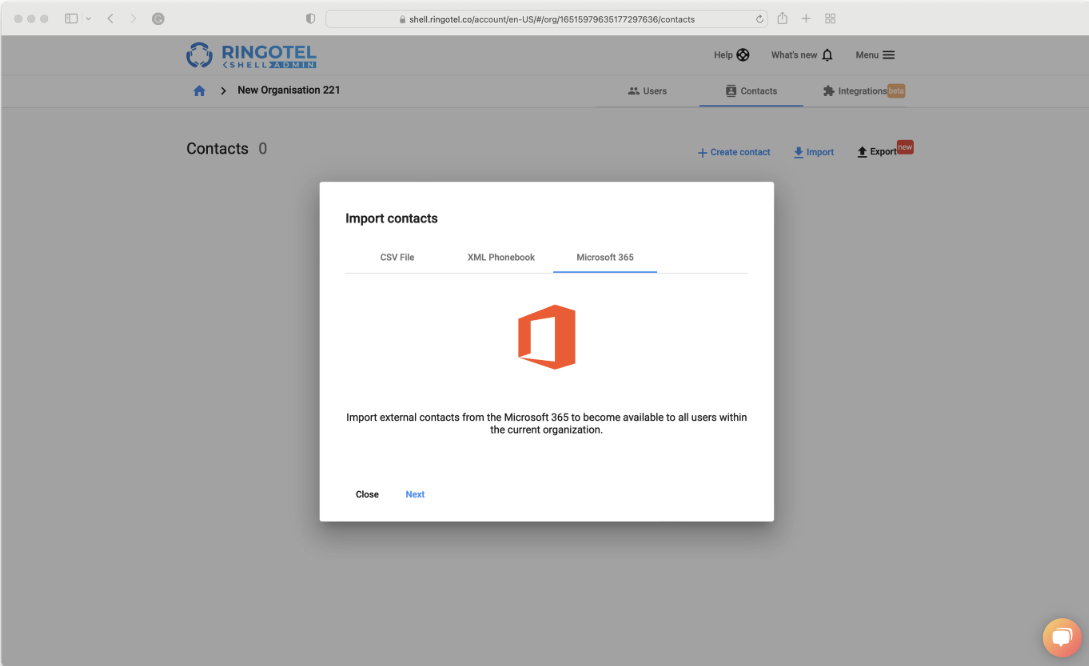The width and height of the screenshot is (1089, 666).
Task: Select the XML Phonebook tab
Action: pyautogui.click(x=501, y=257)
